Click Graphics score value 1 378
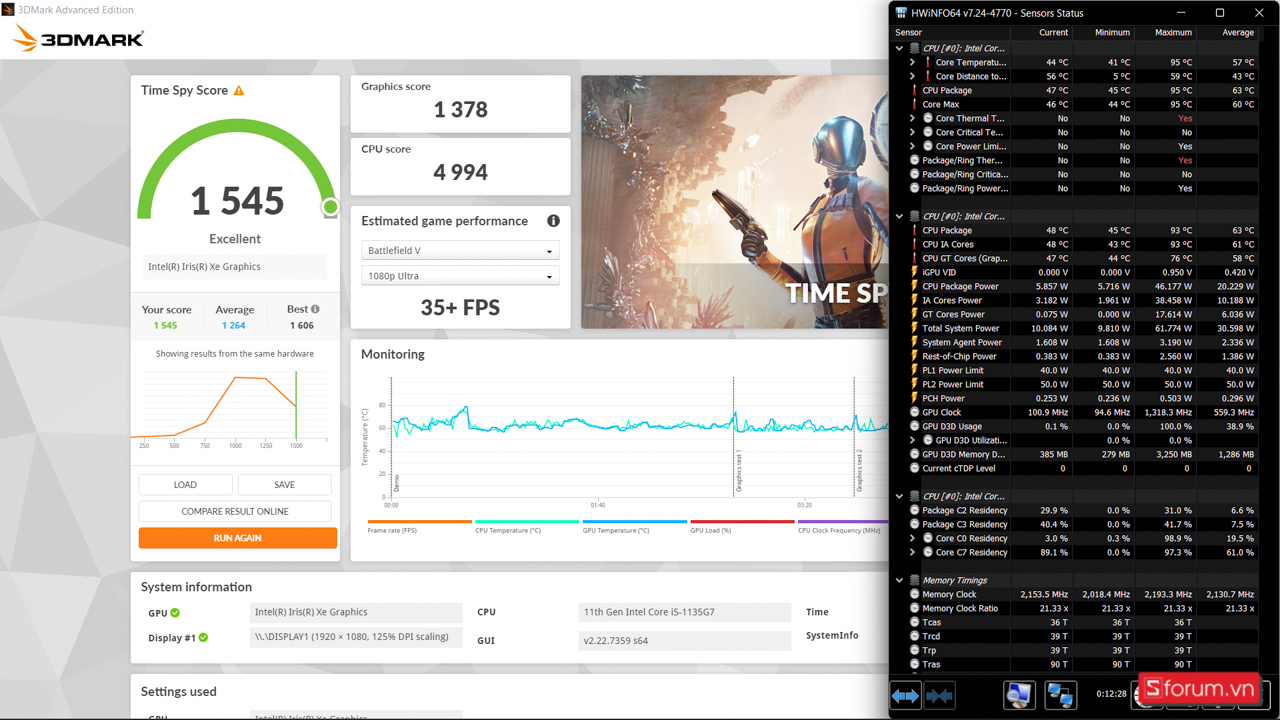 461,110
